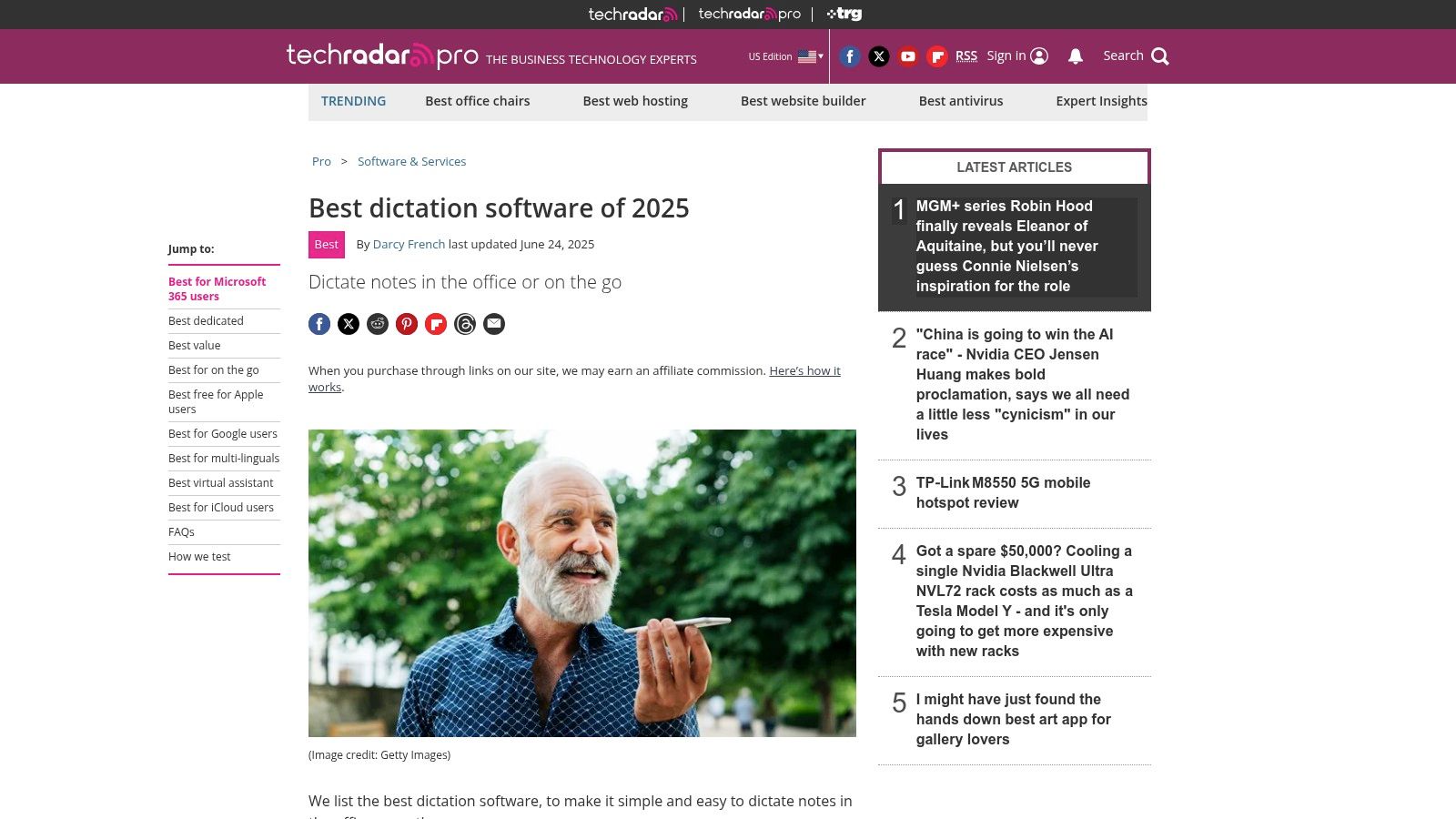Open the TRENDING menu
The height and width of the screenshot is (819, 1456).
[x=353, y=101]
